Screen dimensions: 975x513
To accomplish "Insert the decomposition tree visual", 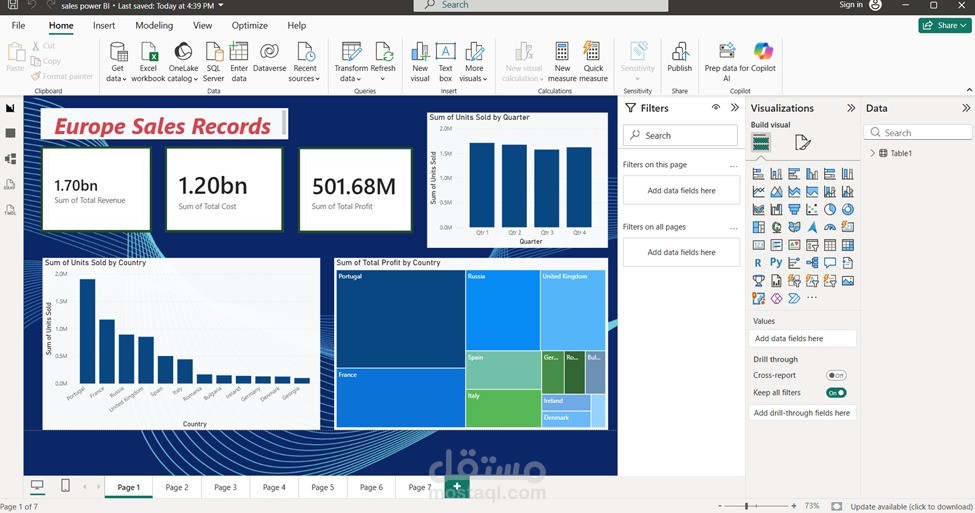I will pos(812,263).
